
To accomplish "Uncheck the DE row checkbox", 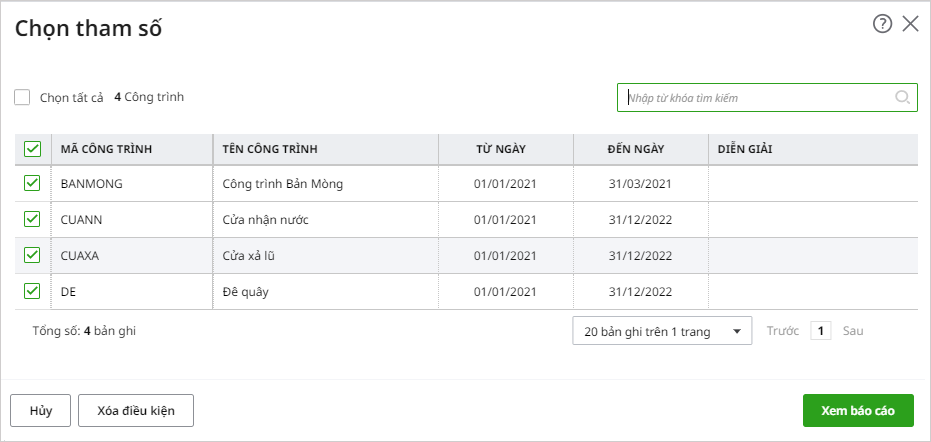I will tap(32, 291).
